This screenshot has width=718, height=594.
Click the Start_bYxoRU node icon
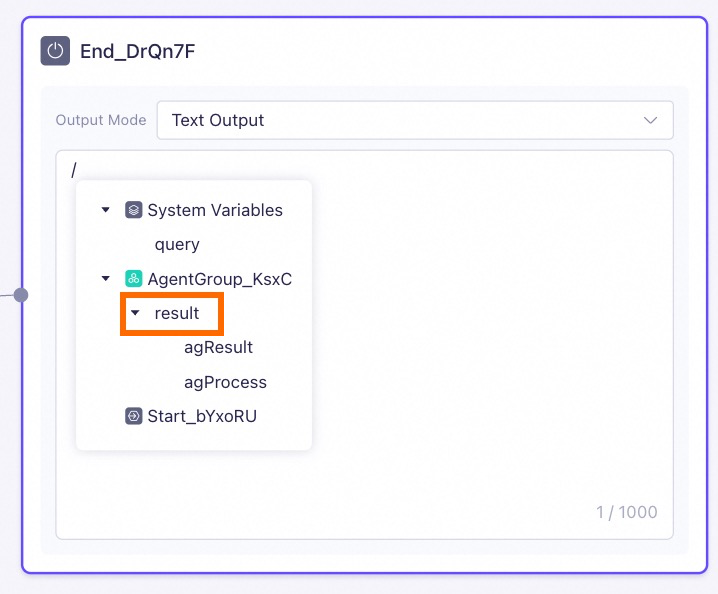point(133,416)
